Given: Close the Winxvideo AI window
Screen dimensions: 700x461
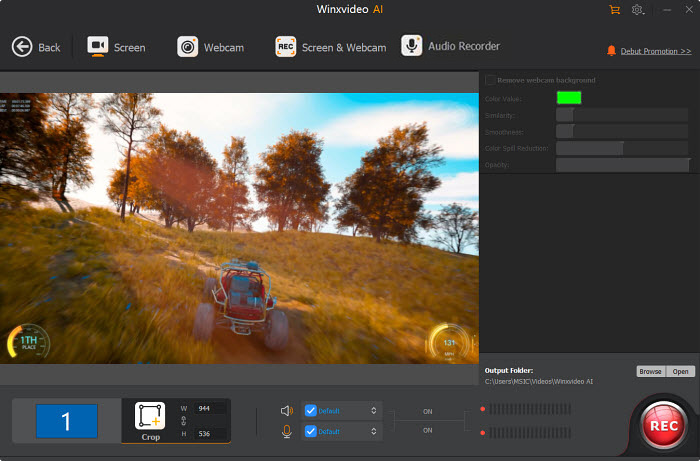Looking at the screenshot, I should [x=689, y=9].
